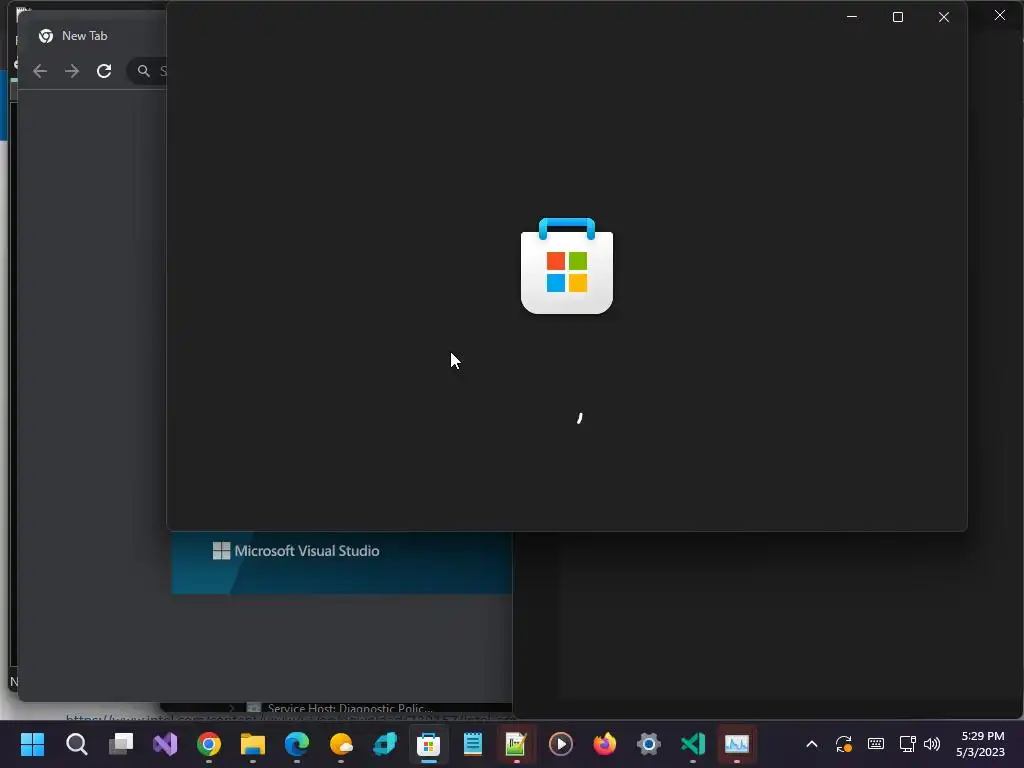Minimize the Microsoft Store window

(x=852, y=17)
